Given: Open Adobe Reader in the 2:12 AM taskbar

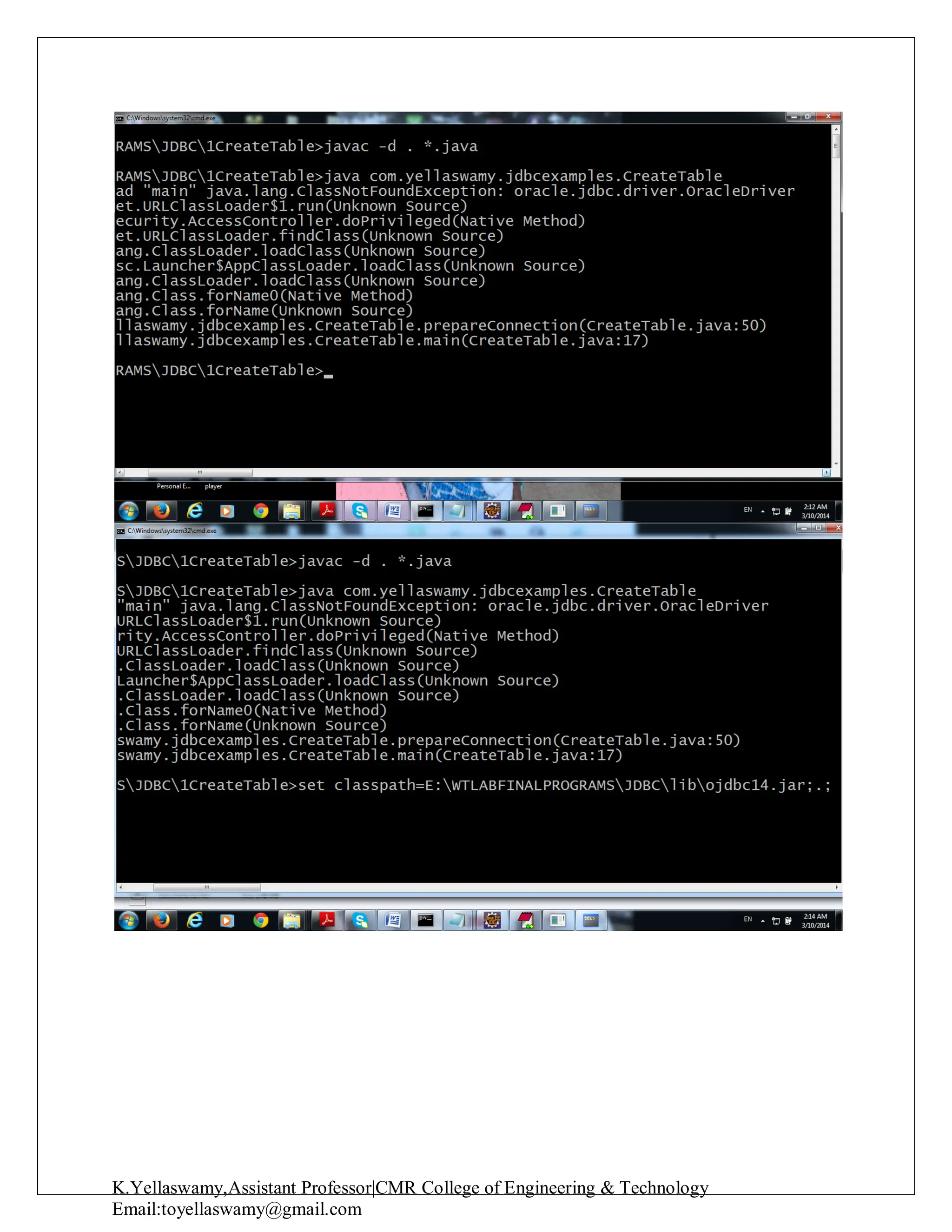Looking at the screenshot, I should [x=326, y=510].
